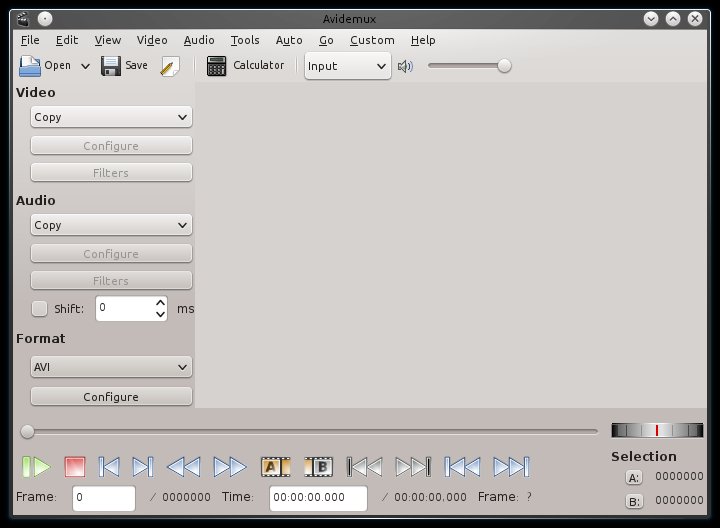
Task: Increase the Shift value with up arrow
Action: pos(160,303)
